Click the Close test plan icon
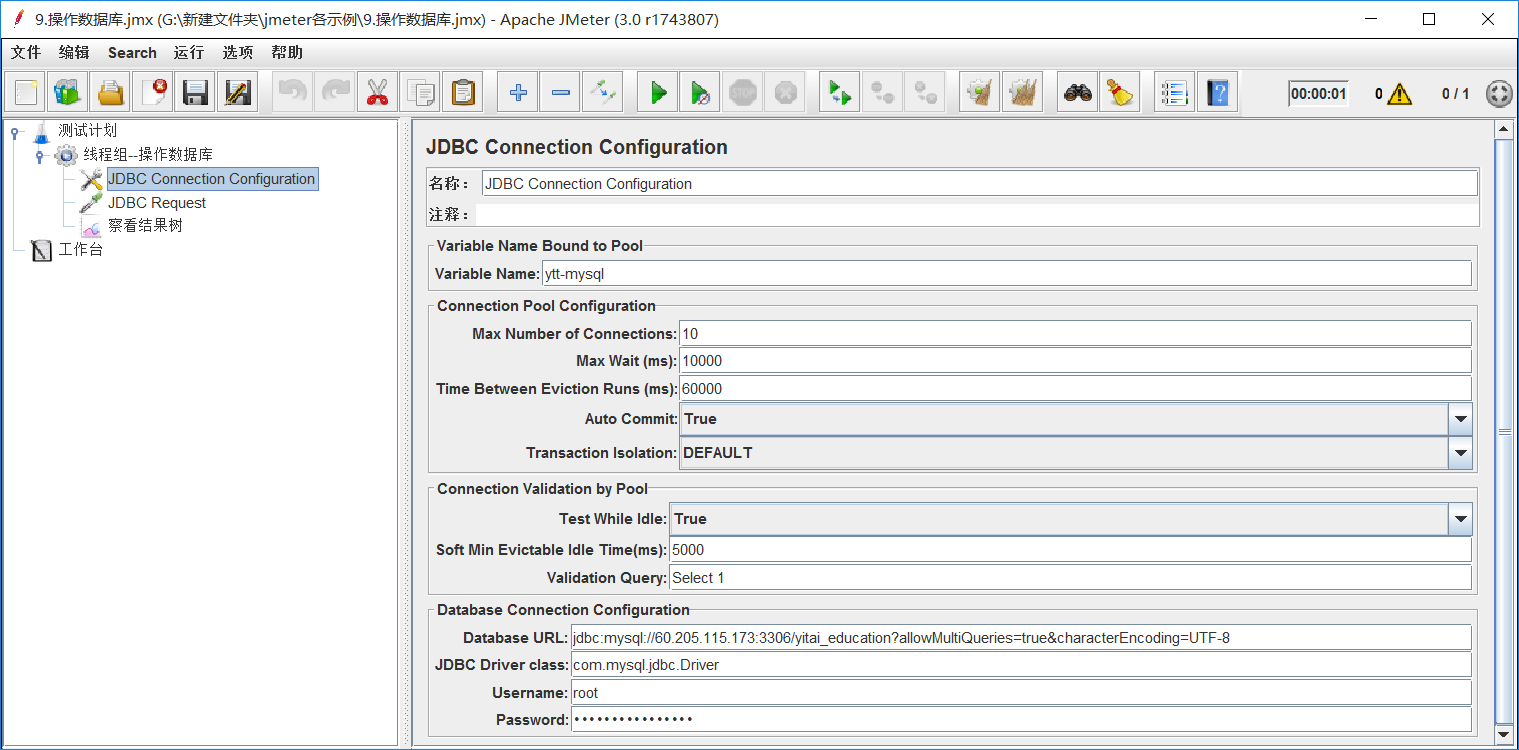Screen dimensions: 1519x750 pos(153,93)
